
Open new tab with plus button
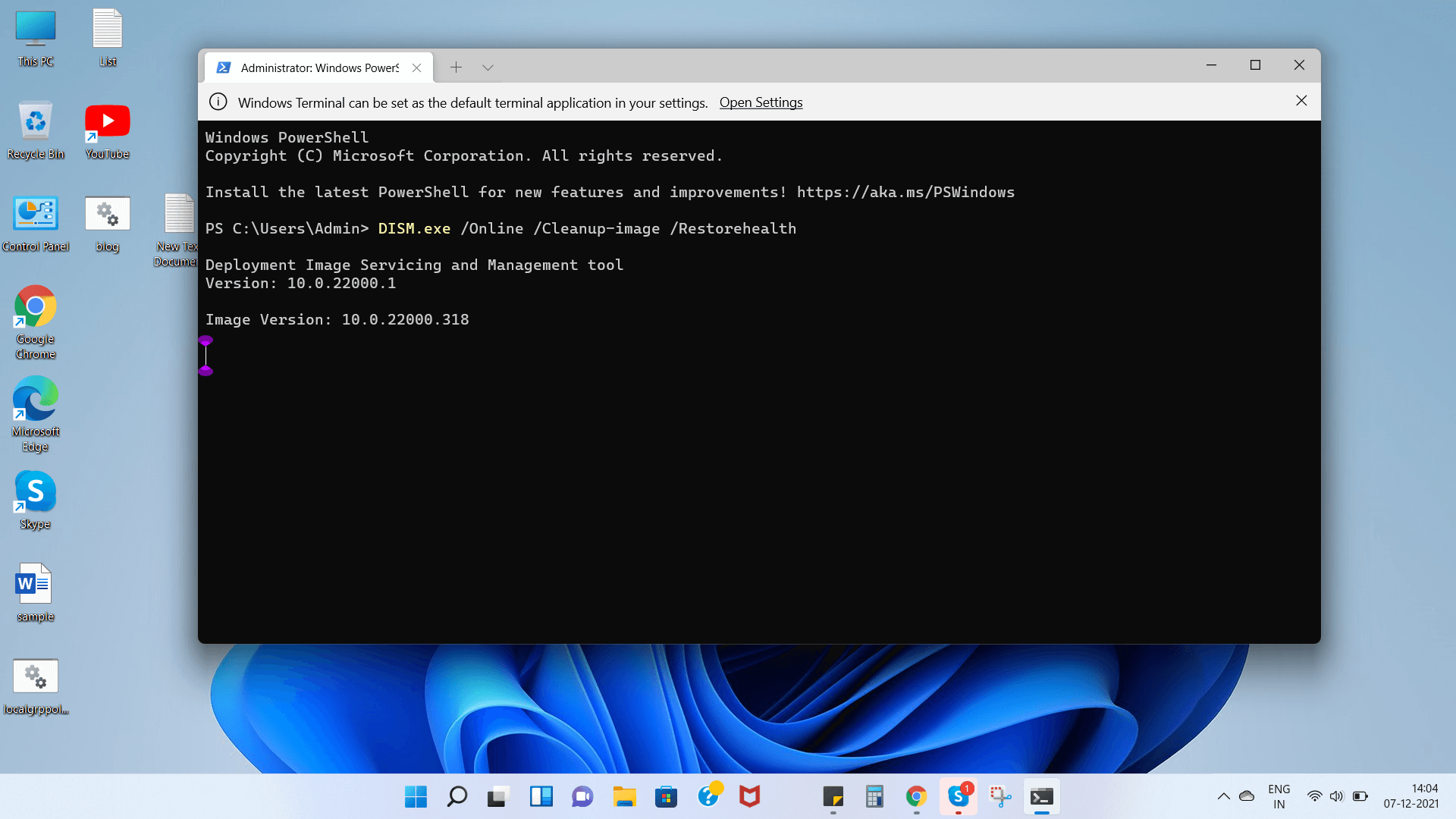[x=456, y=67]
